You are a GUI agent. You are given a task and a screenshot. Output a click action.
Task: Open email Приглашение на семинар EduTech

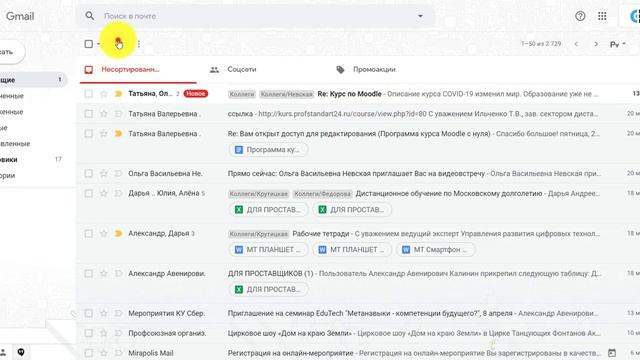pos(358,313)
